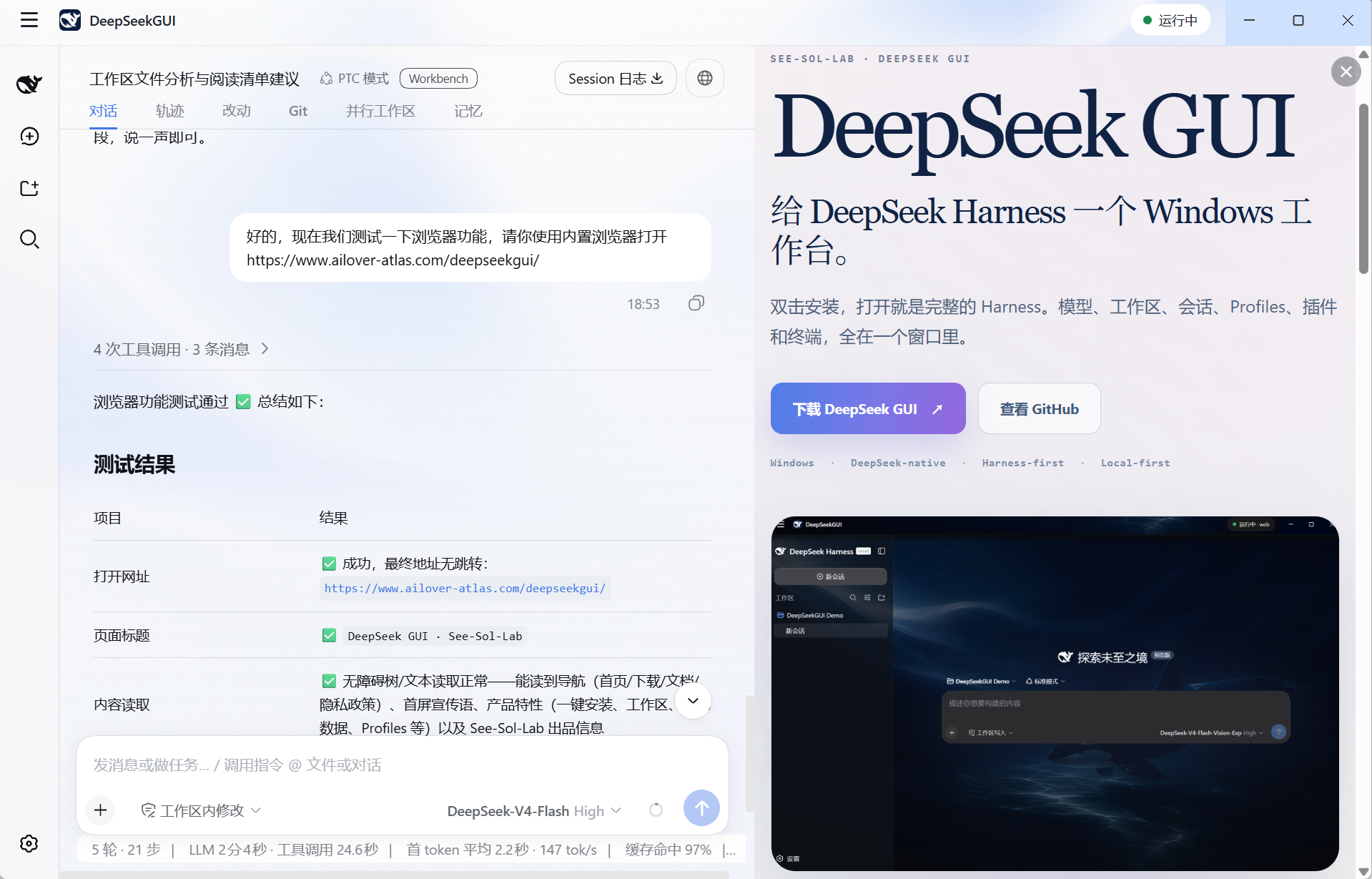1372x879 pixels.
Task: Add attachment with plus button in input box
Action: (101, 810)
